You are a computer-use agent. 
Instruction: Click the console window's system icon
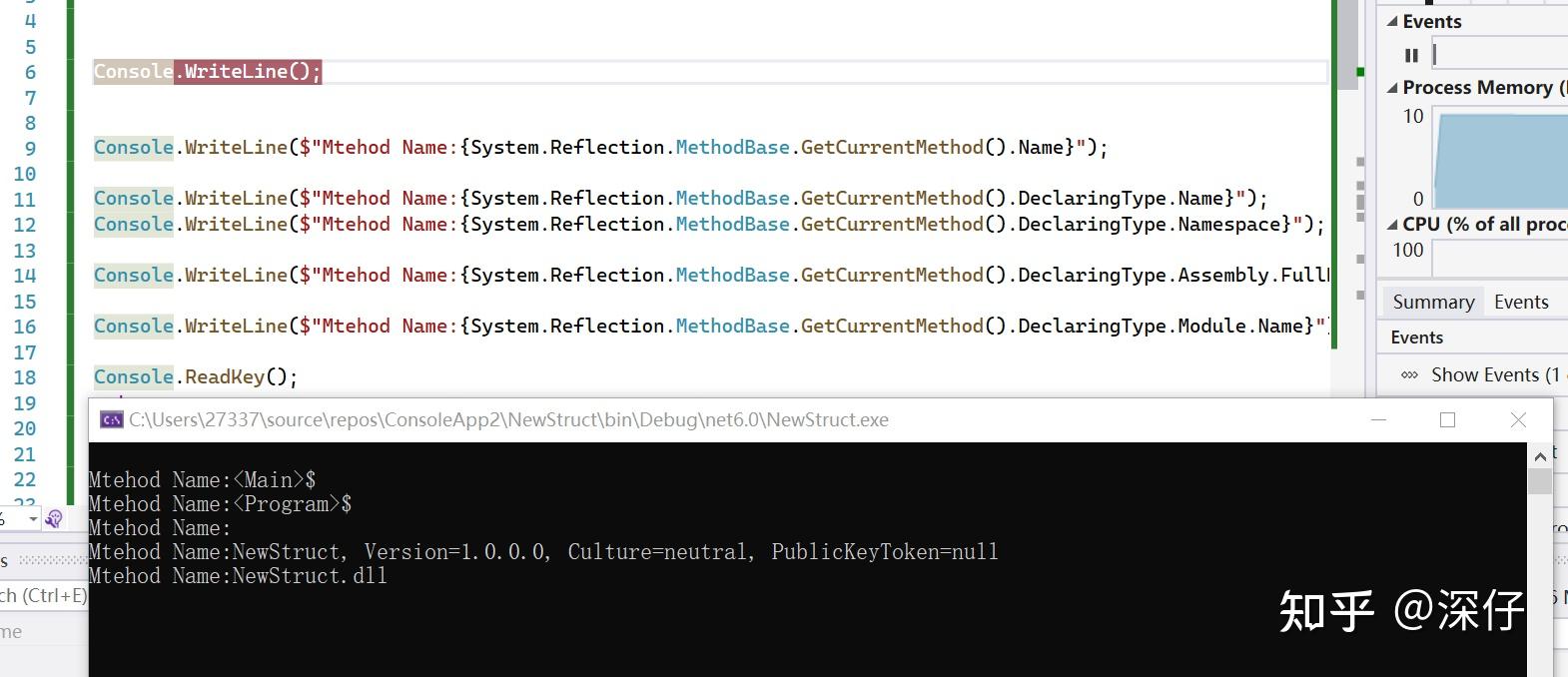coord(112,420)
